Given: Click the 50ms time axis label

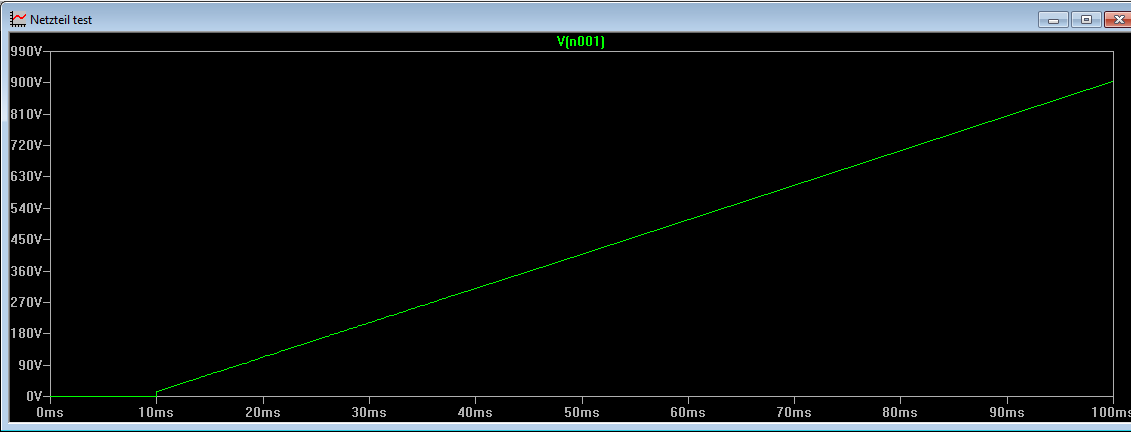Looking at the screenshot, I should (581, 412).
